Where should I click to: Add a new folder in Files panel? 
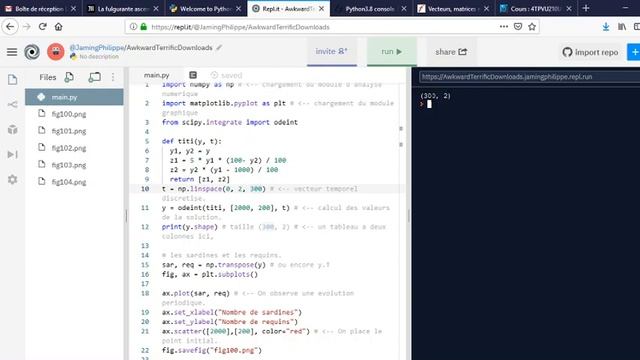94,77
